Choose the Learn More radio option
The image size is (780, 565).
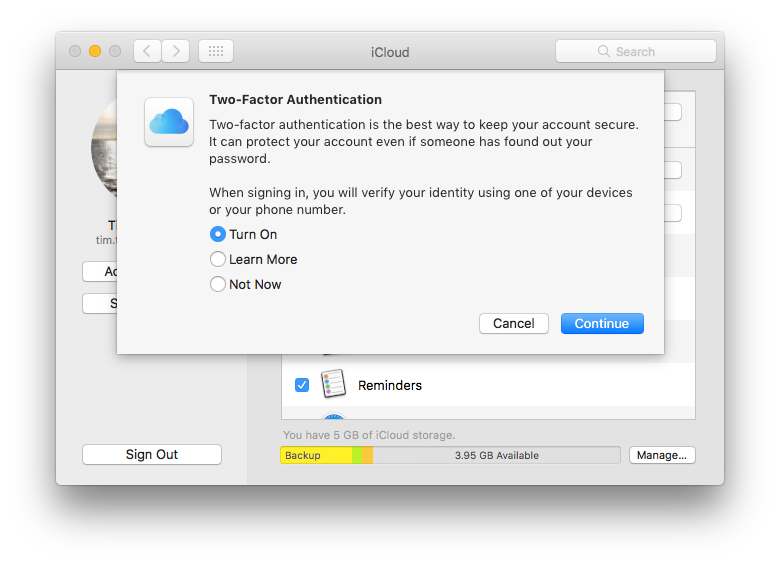click(x=217, y=259)
